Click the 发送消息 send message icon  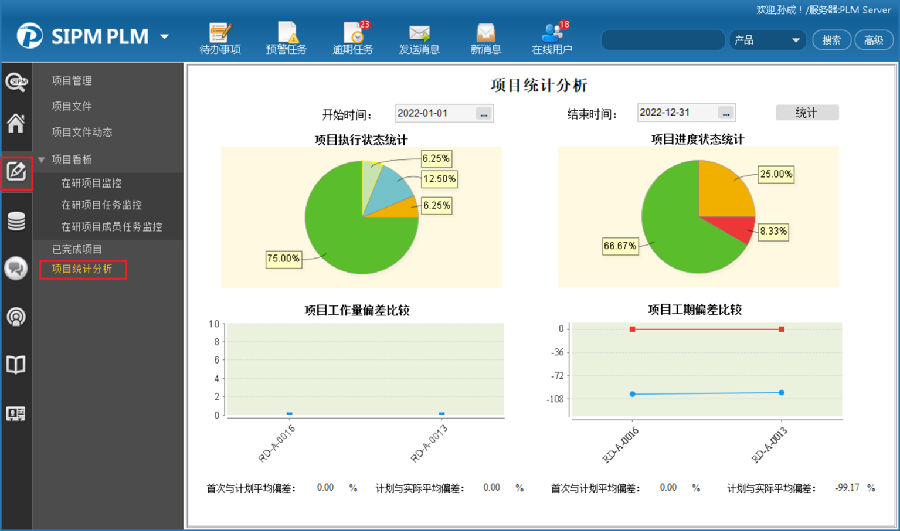419,36
